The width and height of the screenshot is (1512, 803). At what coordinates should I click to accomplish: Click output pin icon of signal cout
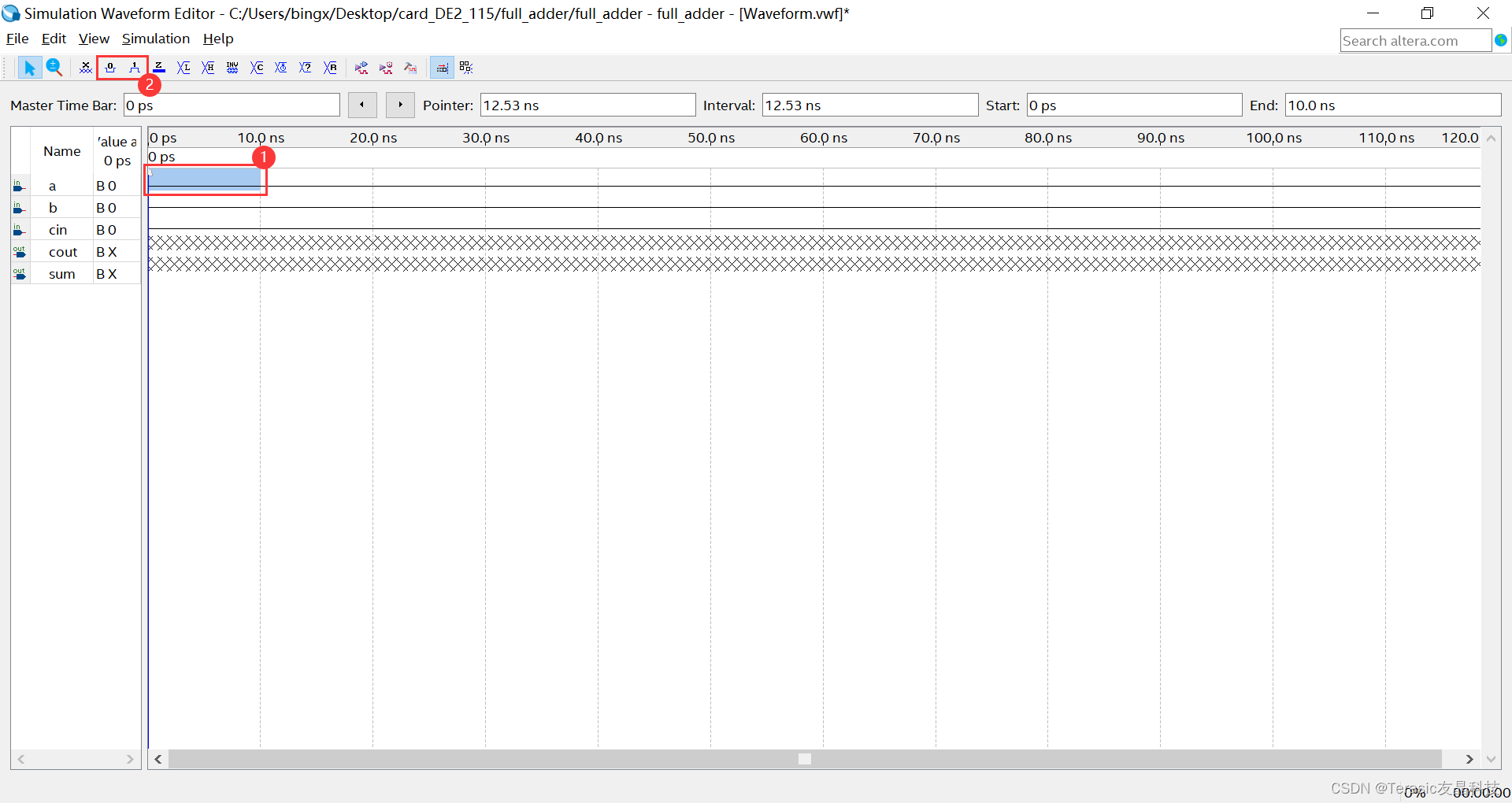pyautogui.click(x=20, y=252)
